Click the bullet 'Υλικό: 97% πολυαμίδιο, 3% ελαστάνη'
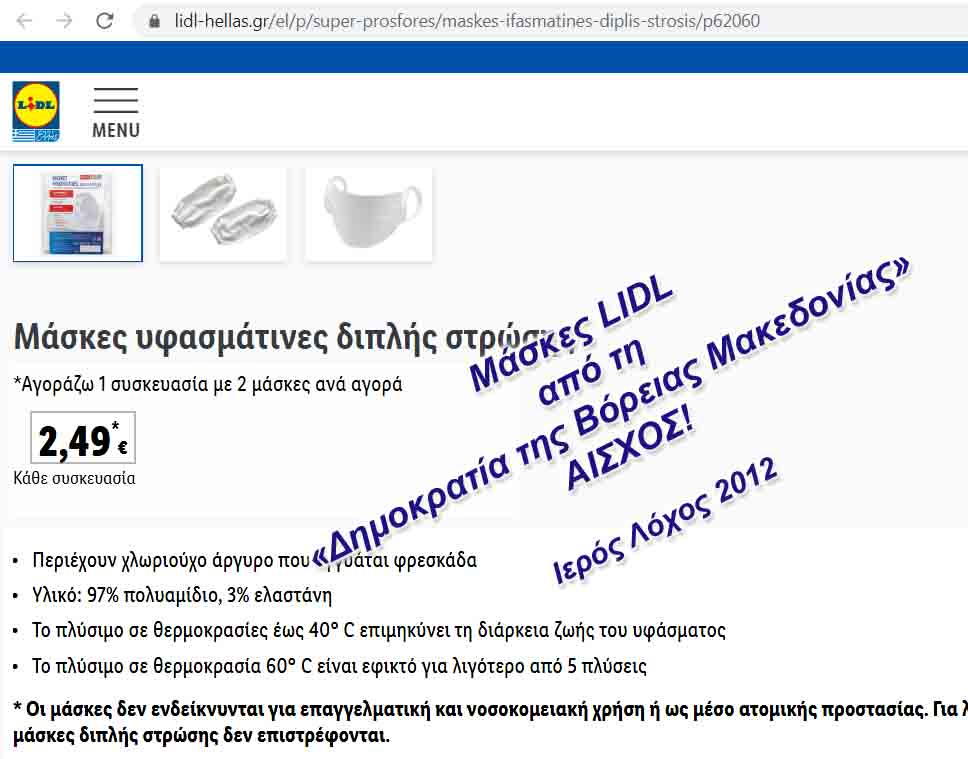968x759 pixels. 182,595
